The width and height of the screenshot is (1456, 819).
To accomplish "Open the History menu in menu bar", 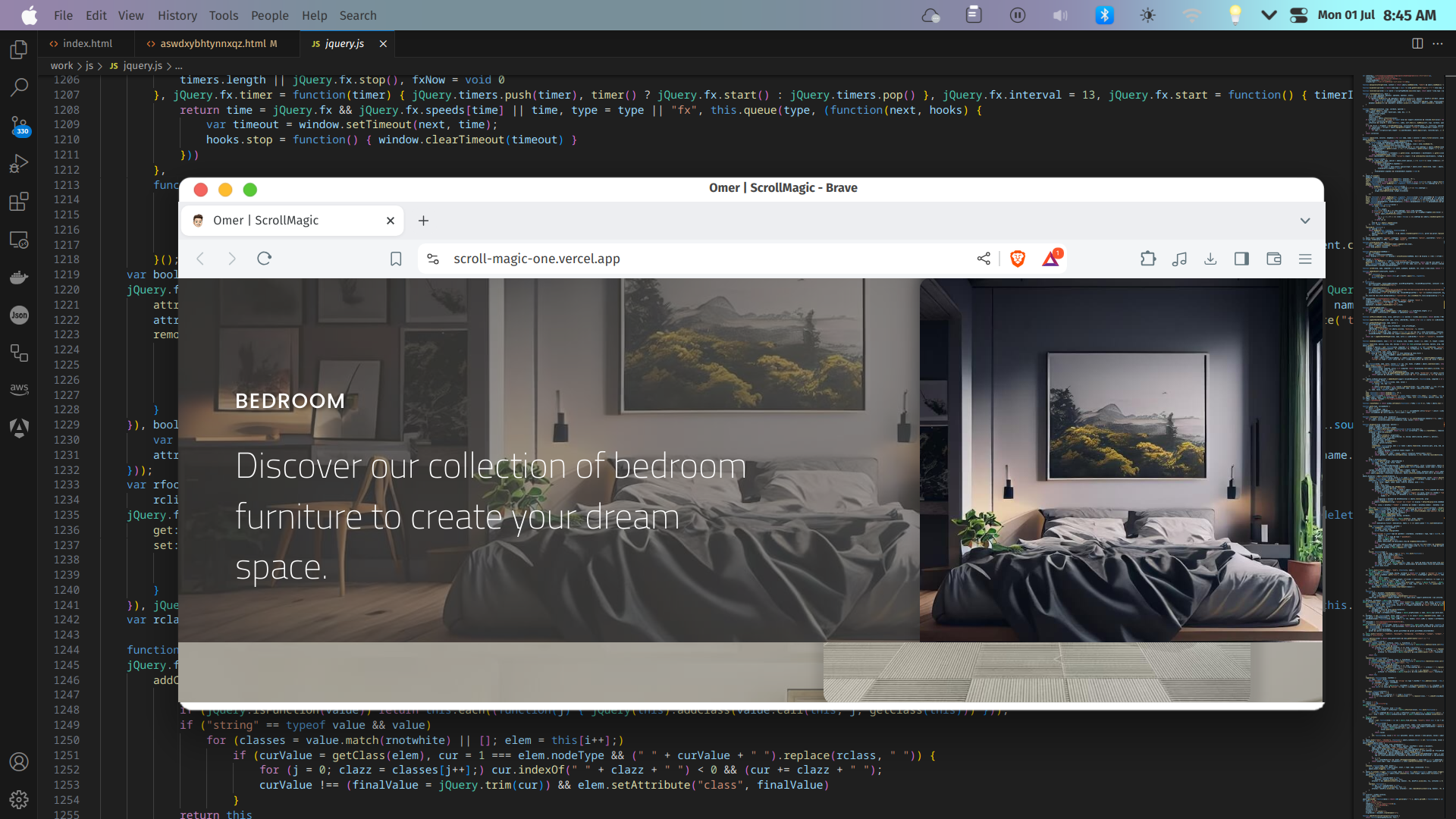I will click(x=177, y=15).
